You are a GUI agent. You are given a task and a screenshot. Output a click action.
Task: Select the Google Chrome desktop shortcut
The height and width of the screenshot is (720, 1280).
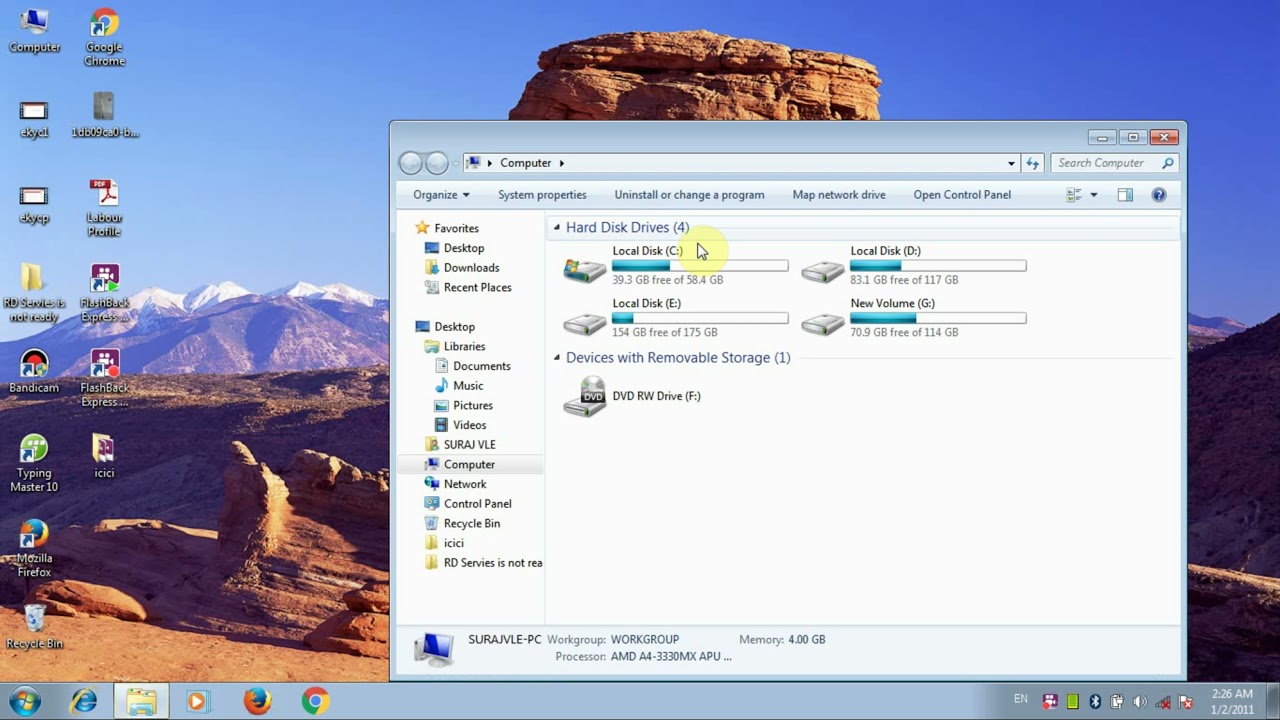click(x=104, y=38)
